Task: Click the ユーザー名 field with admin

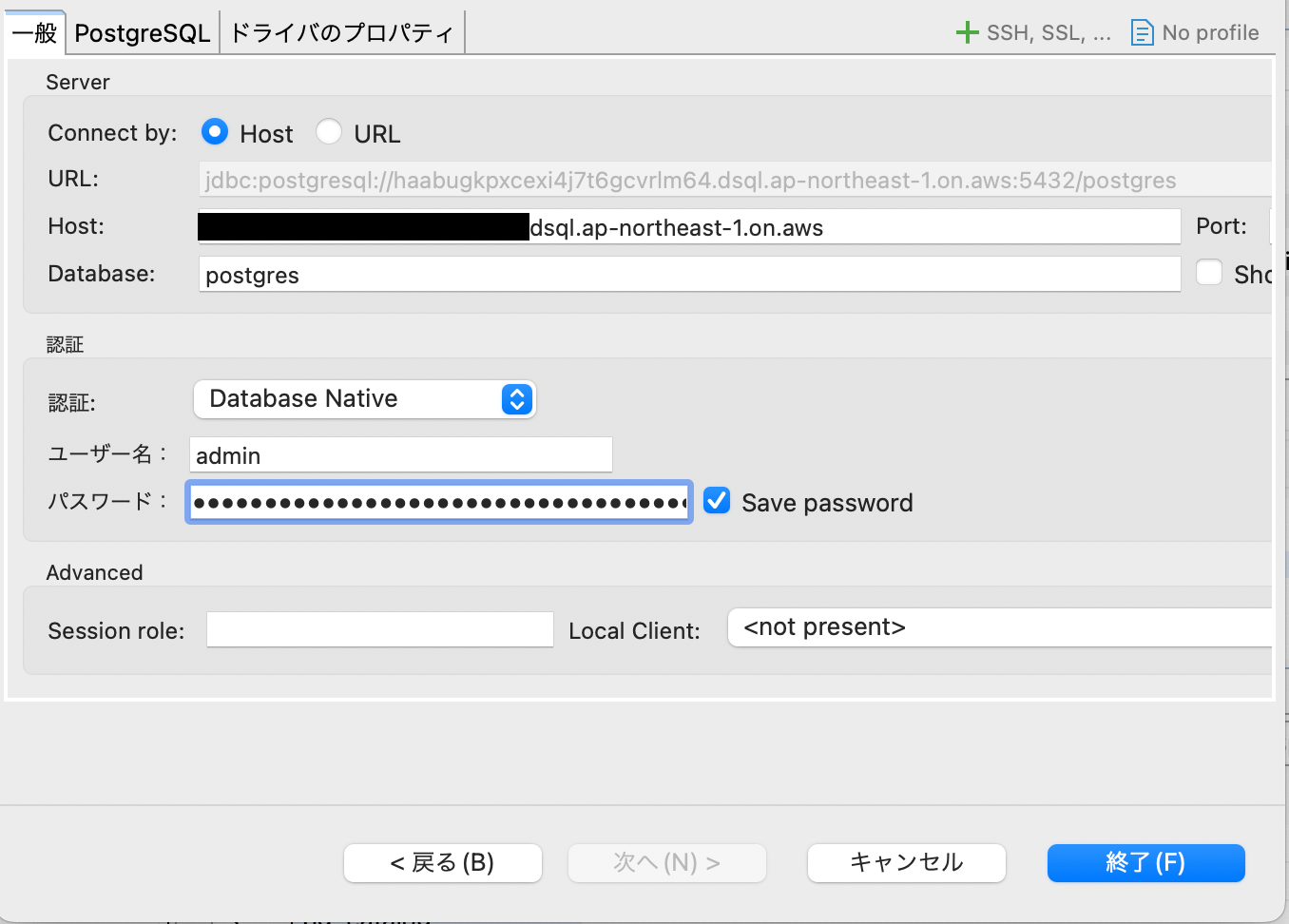Action: pos(401,455)
